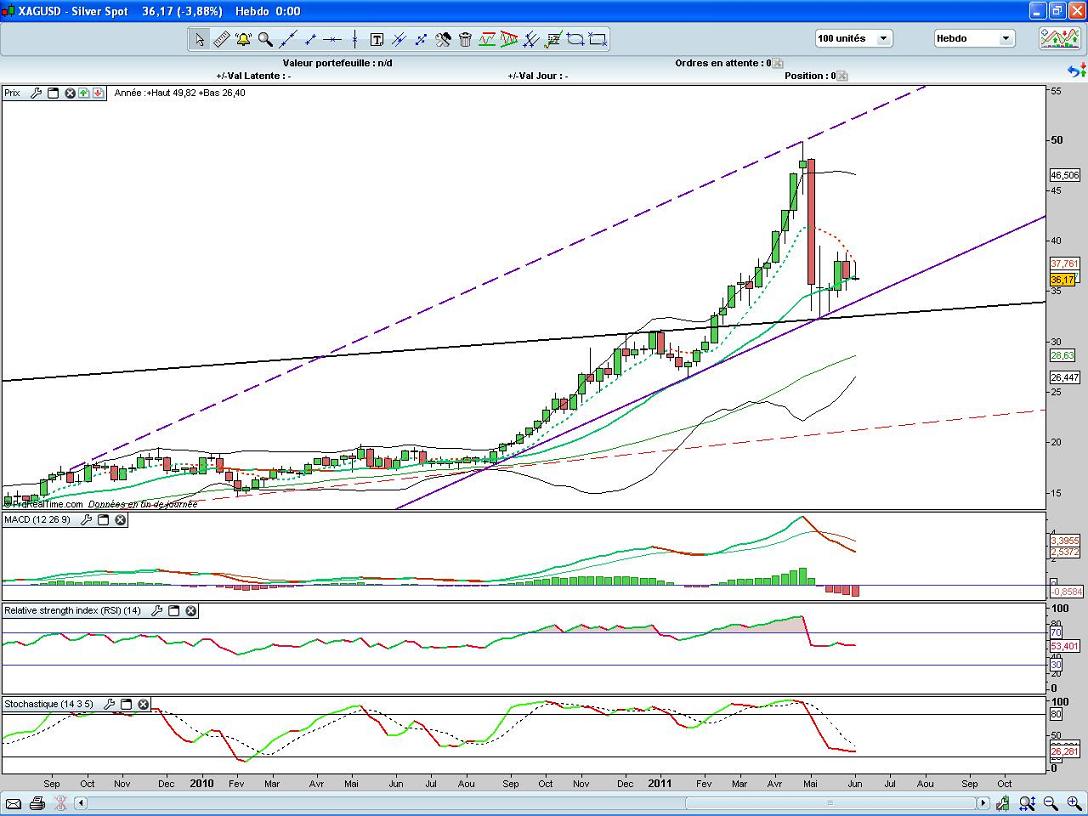
Task: Activate the magnifier zoom tool in toolbar
Action: coord(265,40)
